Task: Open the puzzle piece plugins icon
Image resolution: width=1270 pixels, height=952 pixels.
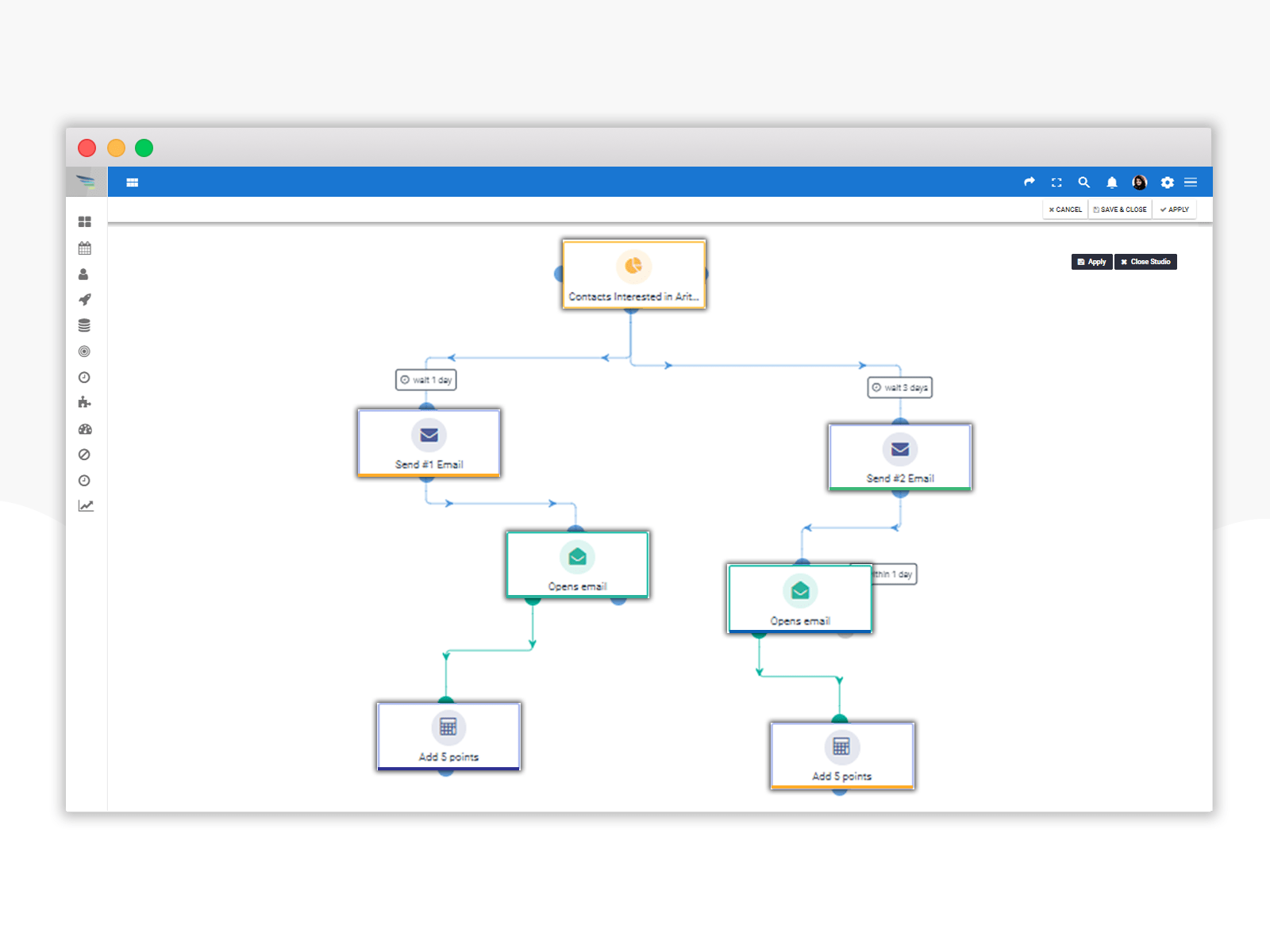Action: click(x=84, y=402)
